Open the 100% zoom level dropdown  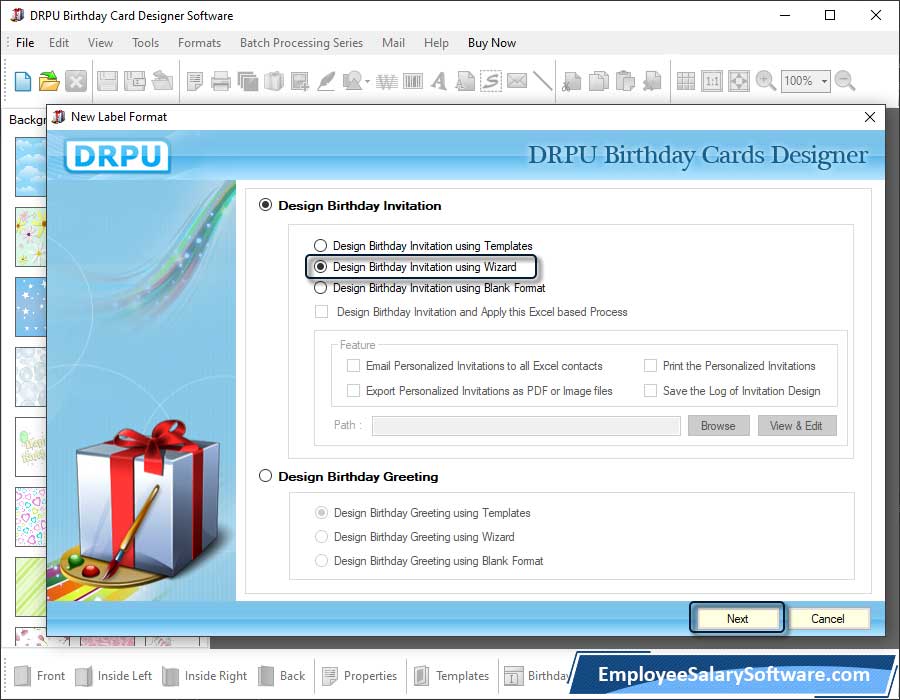pos(825,82)
